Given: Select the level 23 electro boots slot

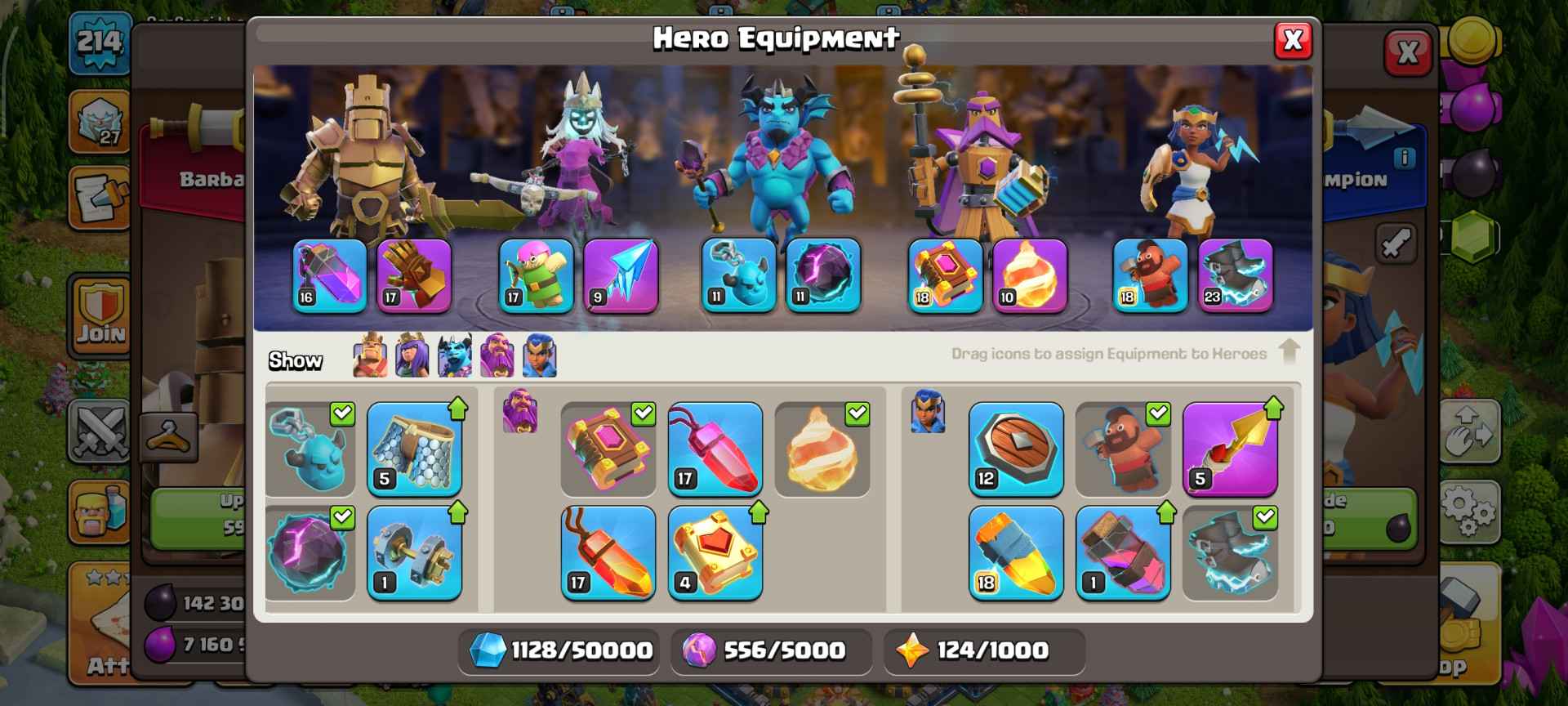Looking at the screenshot, I should (x=1236, y=276).
